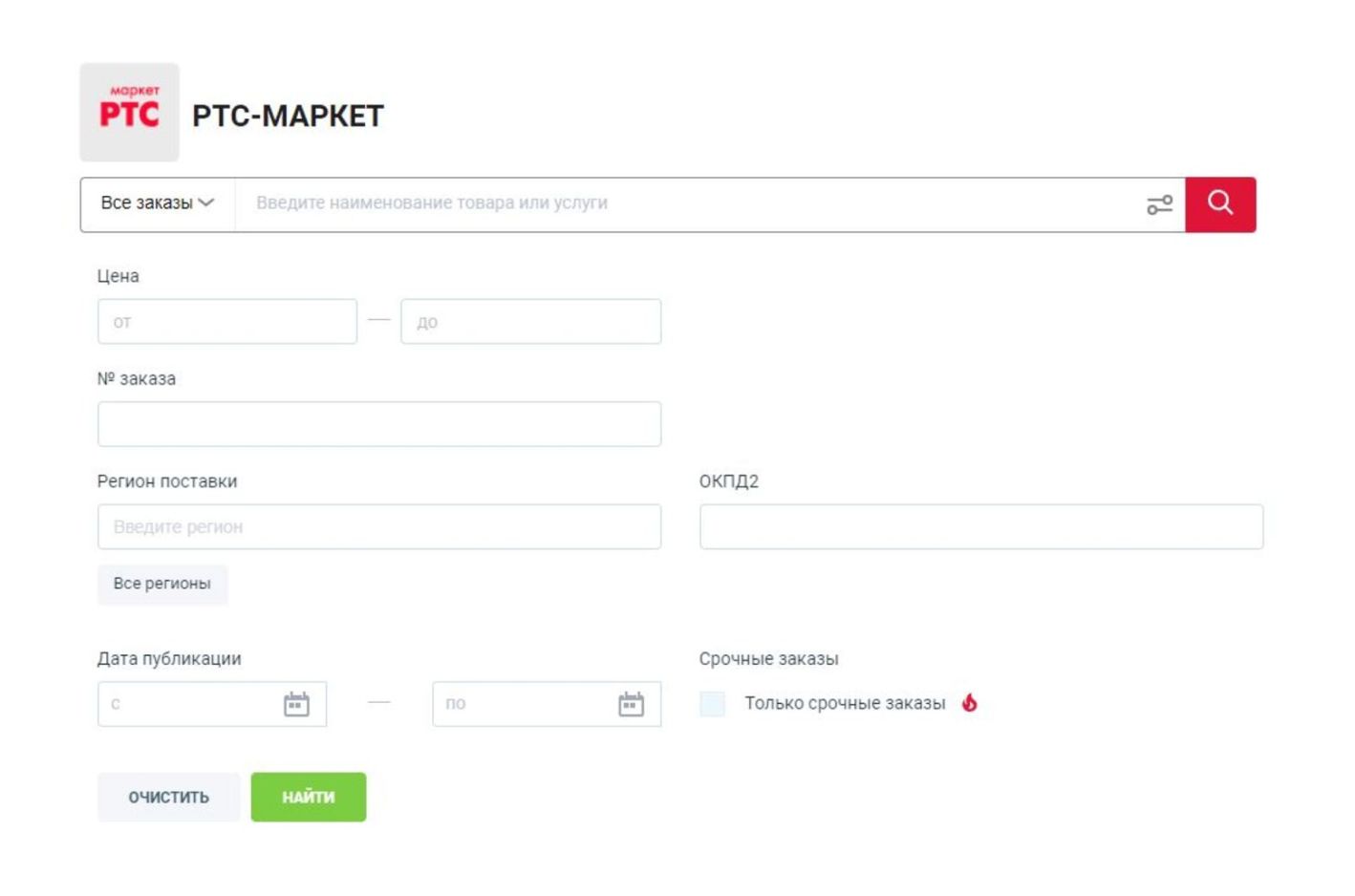Toggle the advanced filters slider icon
Image resolution: width=1355 pixels, height=896 pixels.
[x=1159, y=204]
